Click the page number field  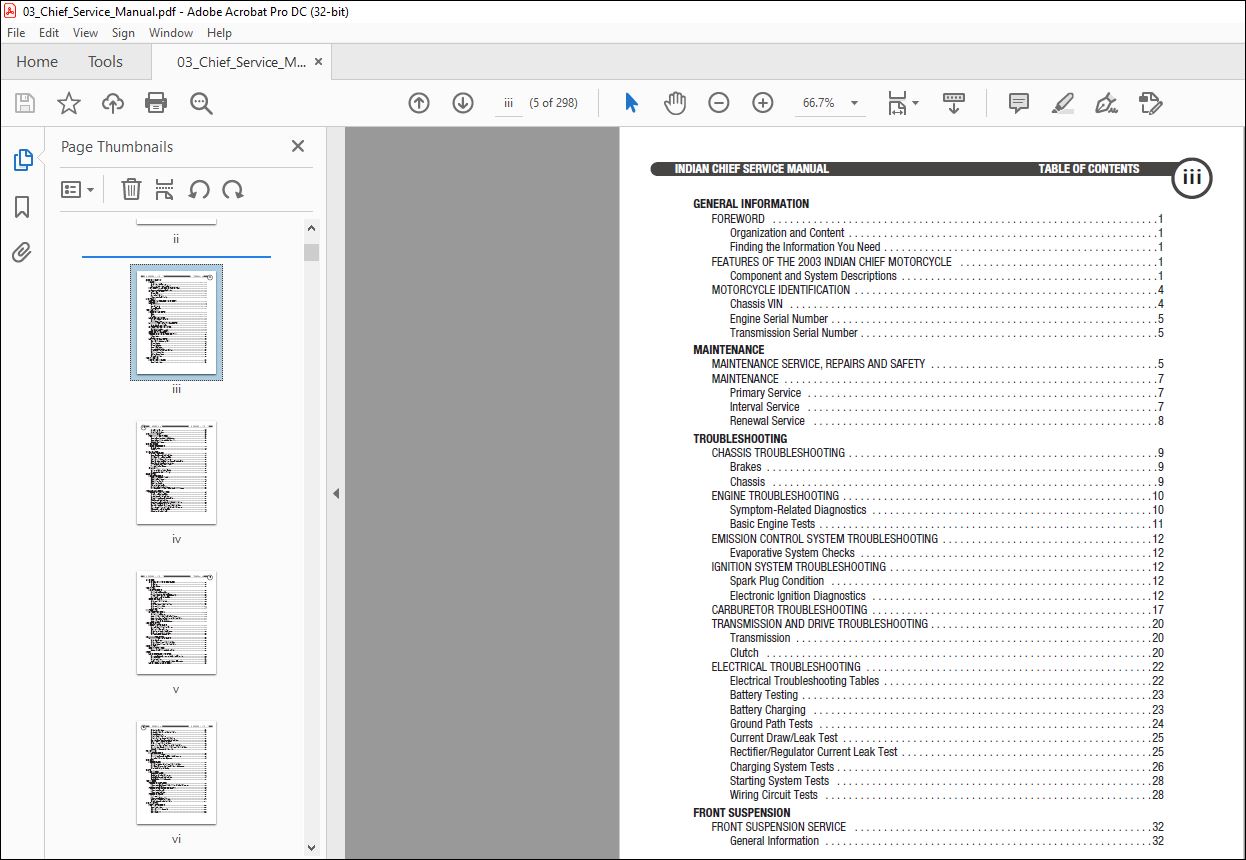[509, 103]
